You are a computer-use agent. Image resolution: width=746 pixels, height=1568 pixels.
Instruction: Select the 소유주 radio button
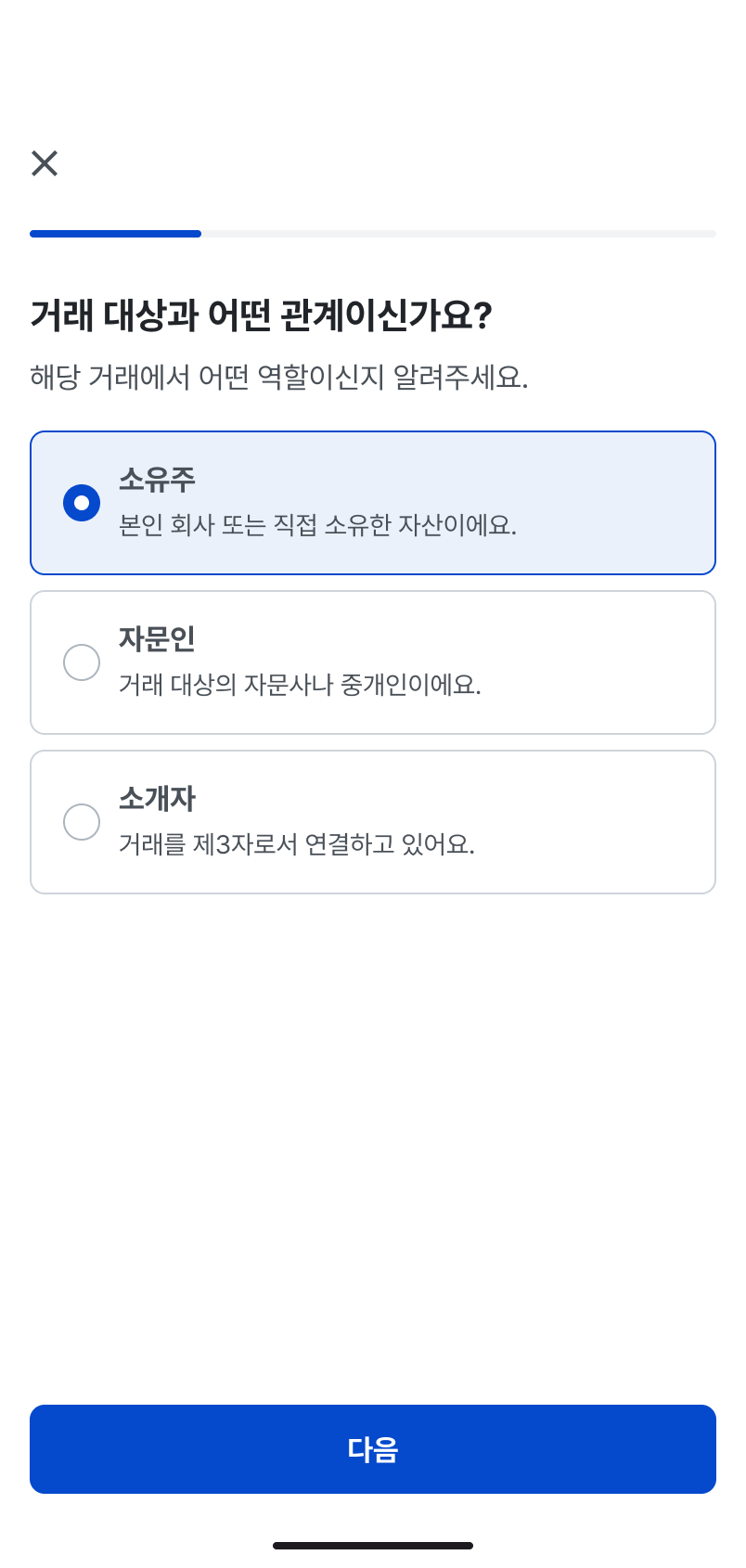click(x=82, y=503)
